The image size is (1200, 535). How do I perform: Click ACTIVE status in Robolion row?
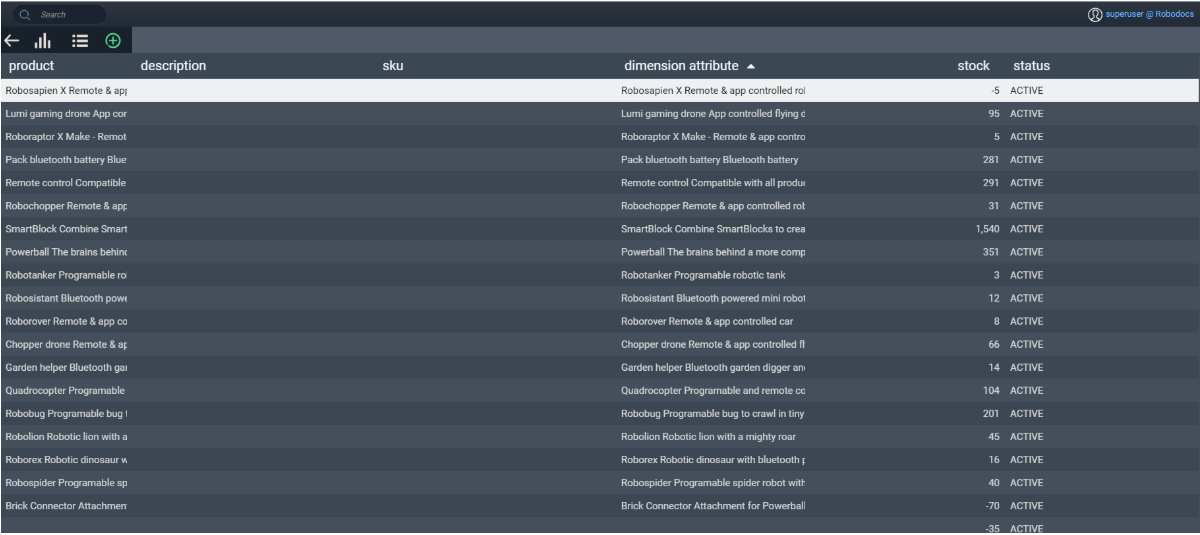point(1026,436)
